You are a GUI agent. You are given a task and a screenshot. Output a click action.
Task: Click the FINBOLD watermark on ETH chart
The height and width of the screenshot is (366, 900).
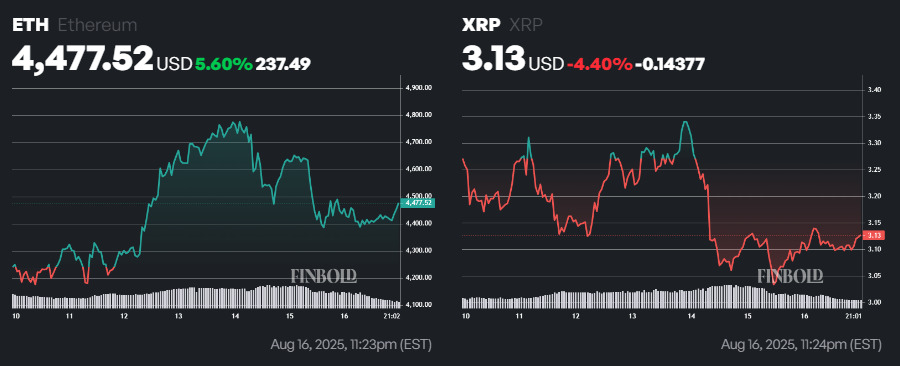coord(324,276)
